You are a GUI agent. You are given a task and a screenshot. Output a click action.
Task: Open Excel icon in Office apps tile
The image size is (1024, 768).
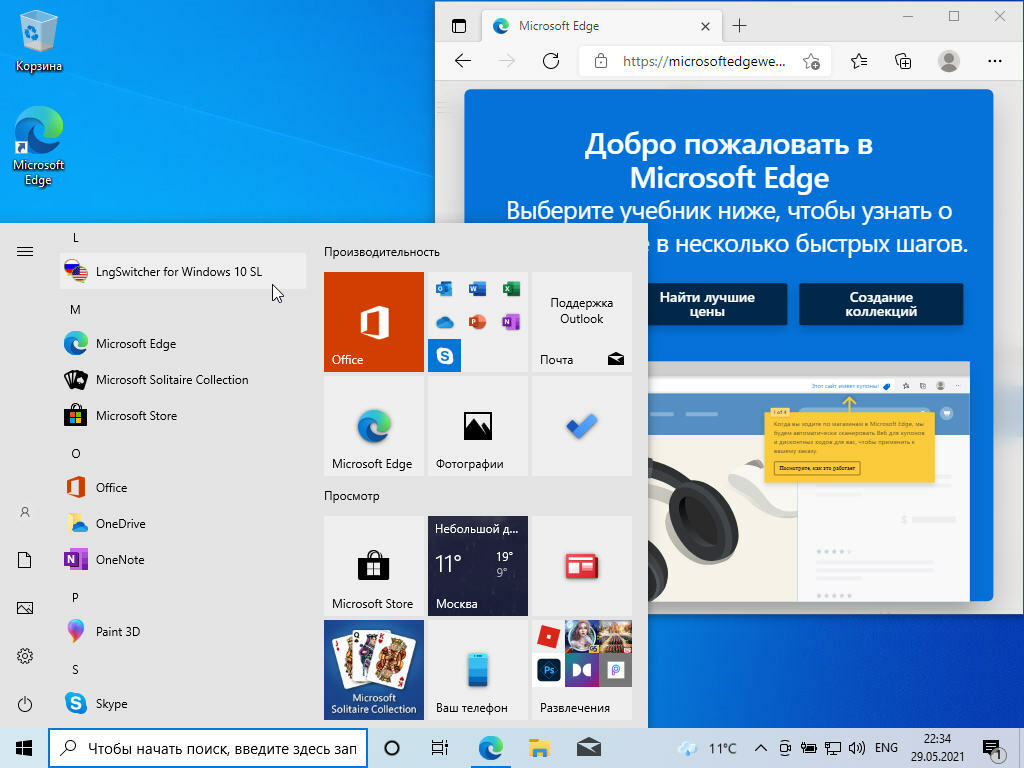(x=511, y=288)
